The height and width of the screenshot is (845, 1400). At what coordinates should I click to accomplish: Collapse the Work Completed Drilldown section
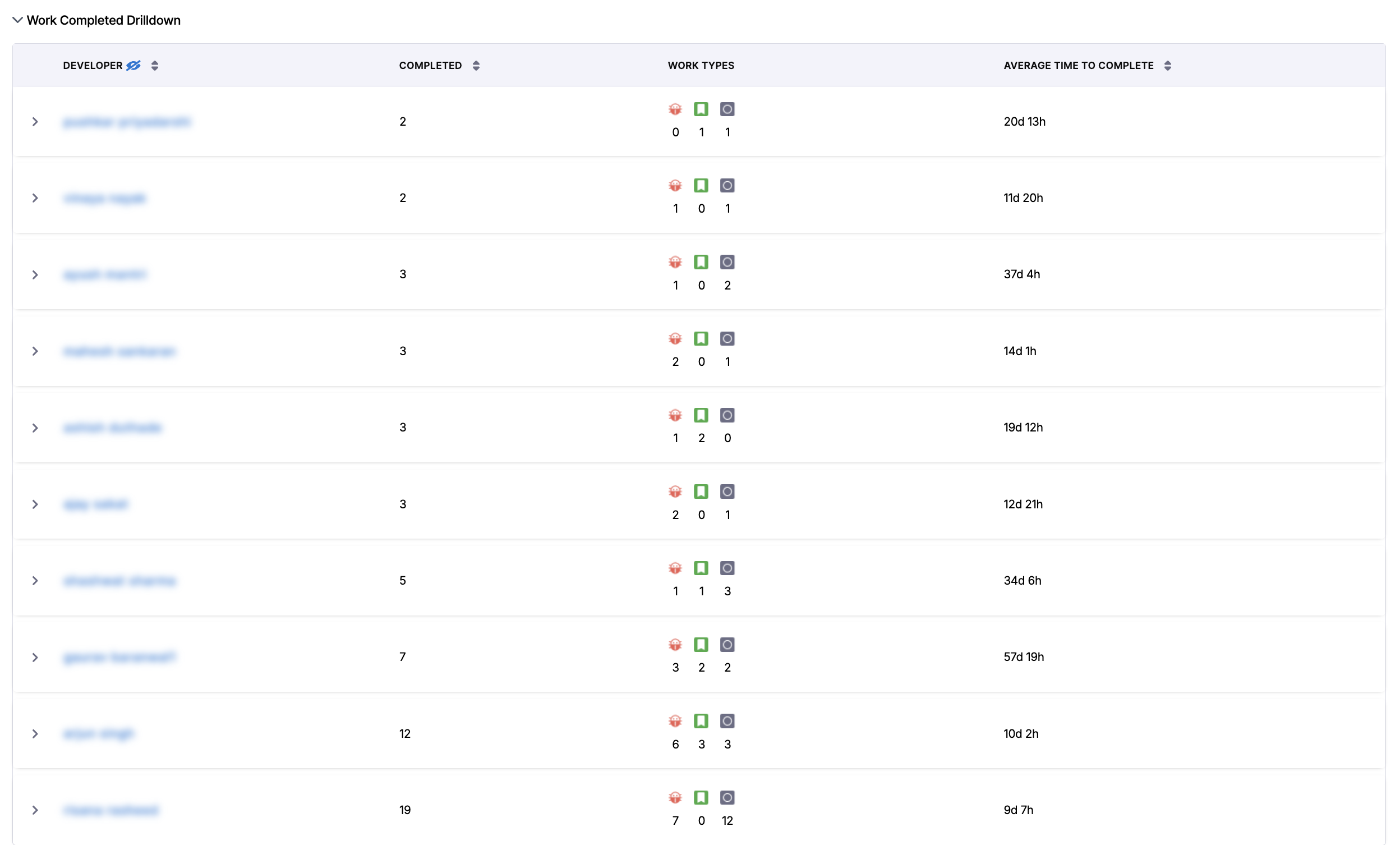tap(17, 20)
